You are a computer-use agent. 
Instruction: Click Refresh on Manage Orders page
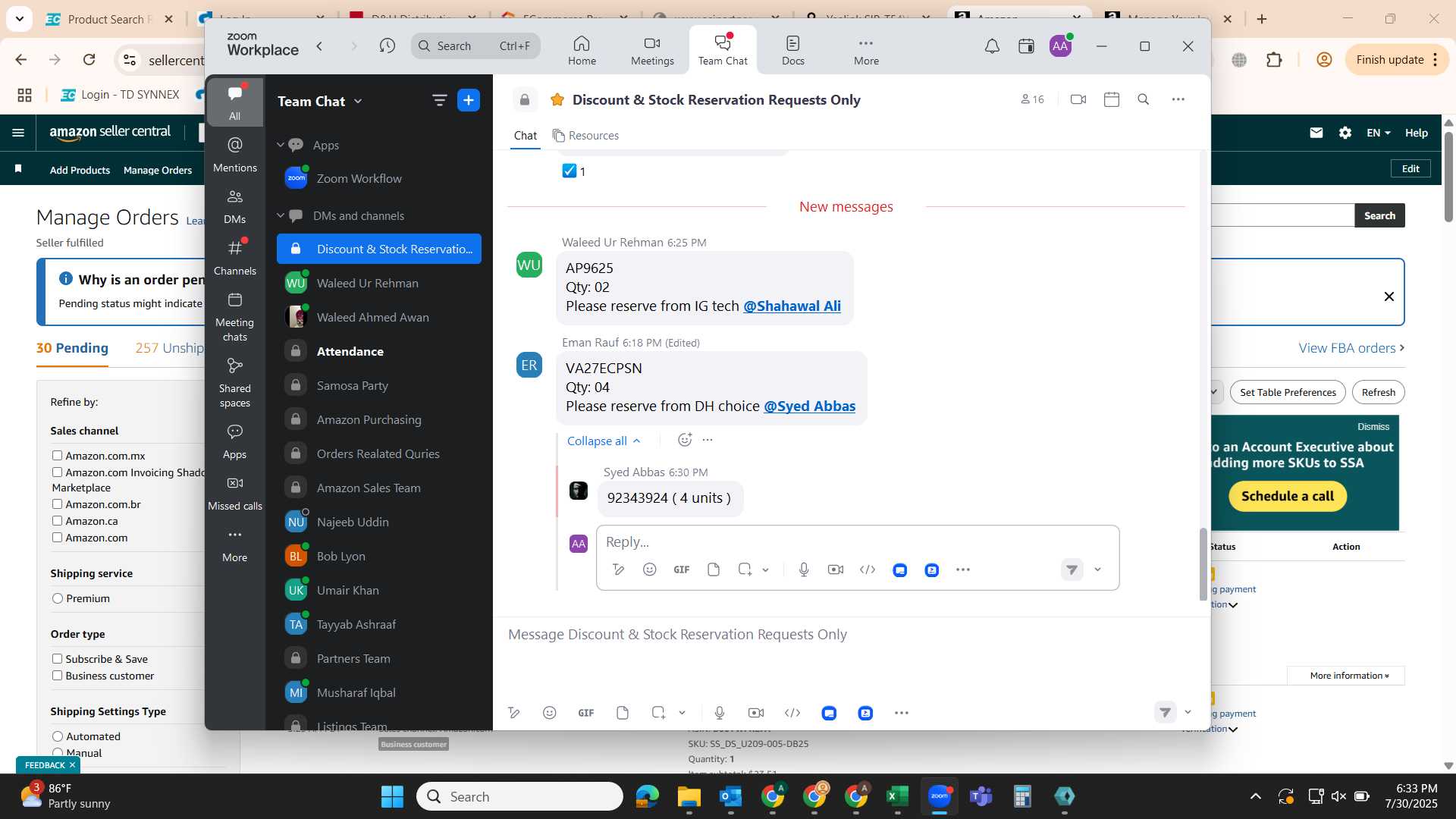(x=1378, y=392)
